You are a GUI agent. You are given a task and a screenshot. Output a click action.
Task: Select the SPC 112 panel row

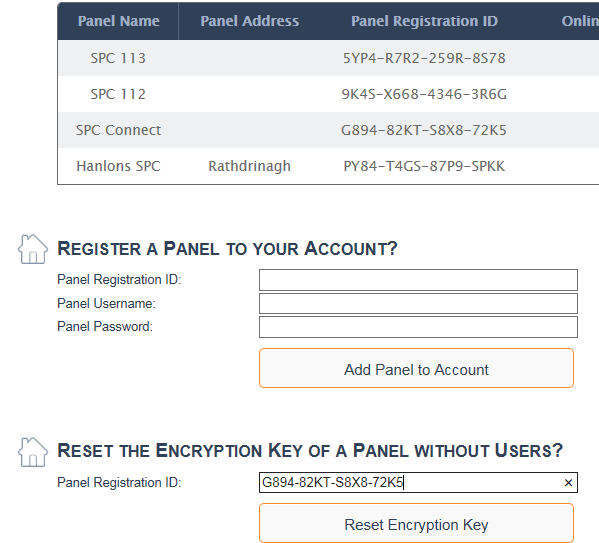(328, 94)
